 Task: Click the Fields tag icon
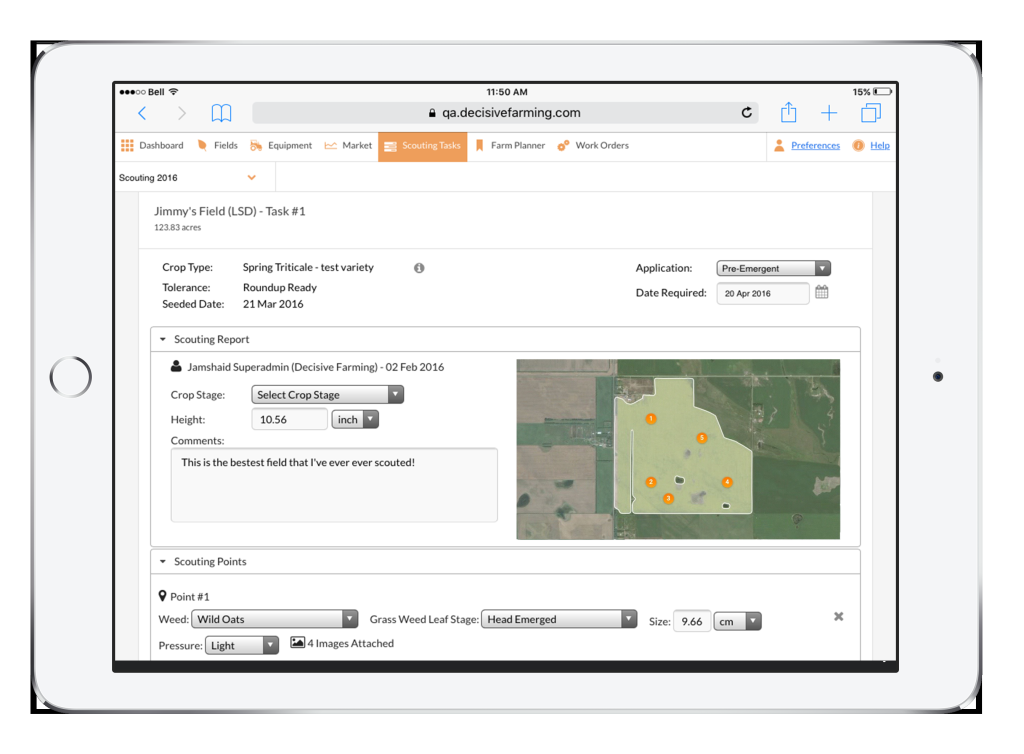202,146
